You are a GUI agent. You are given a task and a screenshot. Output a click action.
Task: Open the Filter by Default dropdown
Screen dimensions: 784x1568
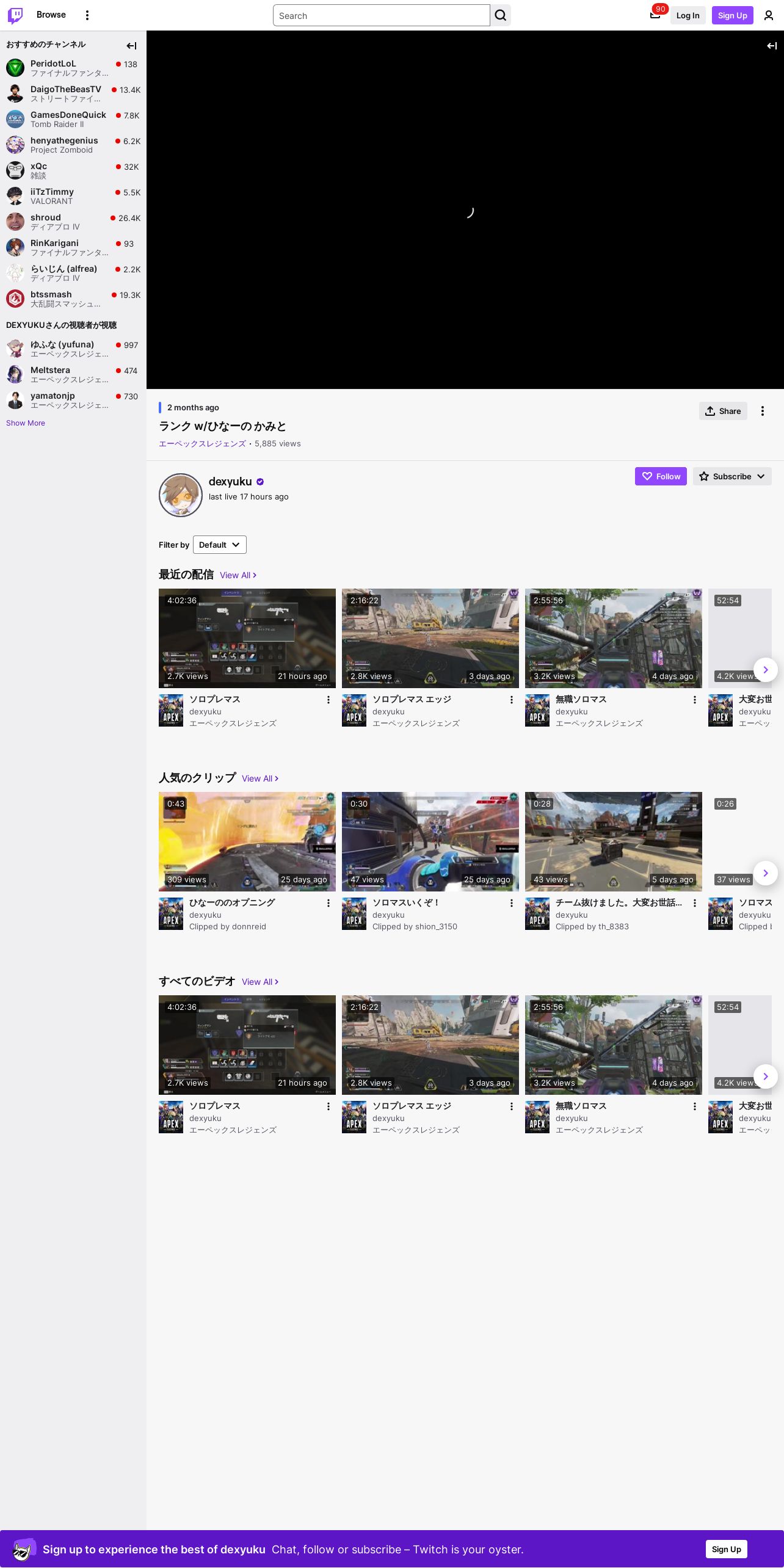point(220,545)
